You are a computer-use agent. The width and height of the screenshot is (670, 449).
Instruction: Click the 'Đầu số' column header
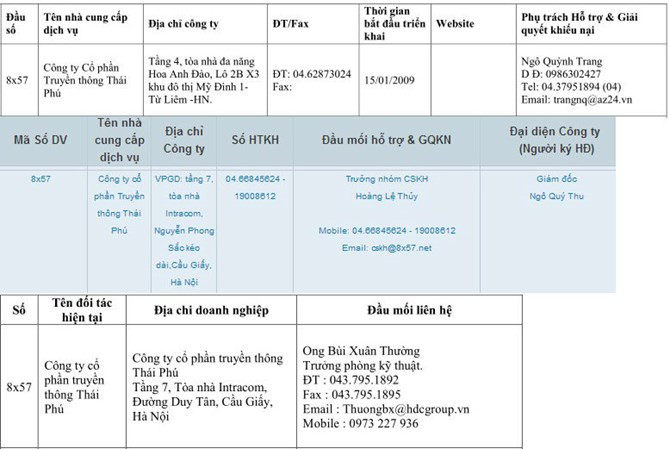tap(18, 21)
